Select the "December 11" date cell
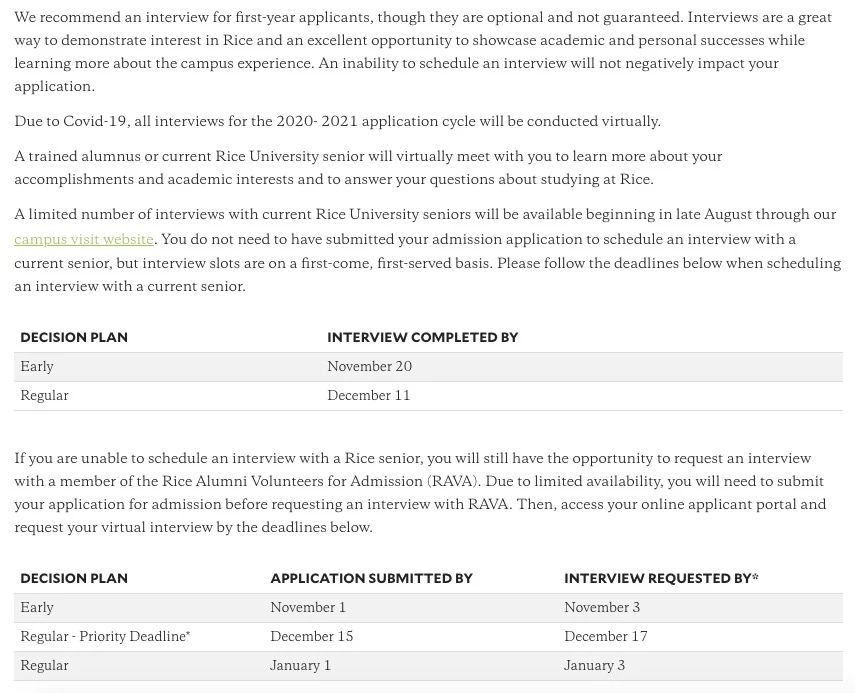The image size is (855, 693). tap(368, 396)
